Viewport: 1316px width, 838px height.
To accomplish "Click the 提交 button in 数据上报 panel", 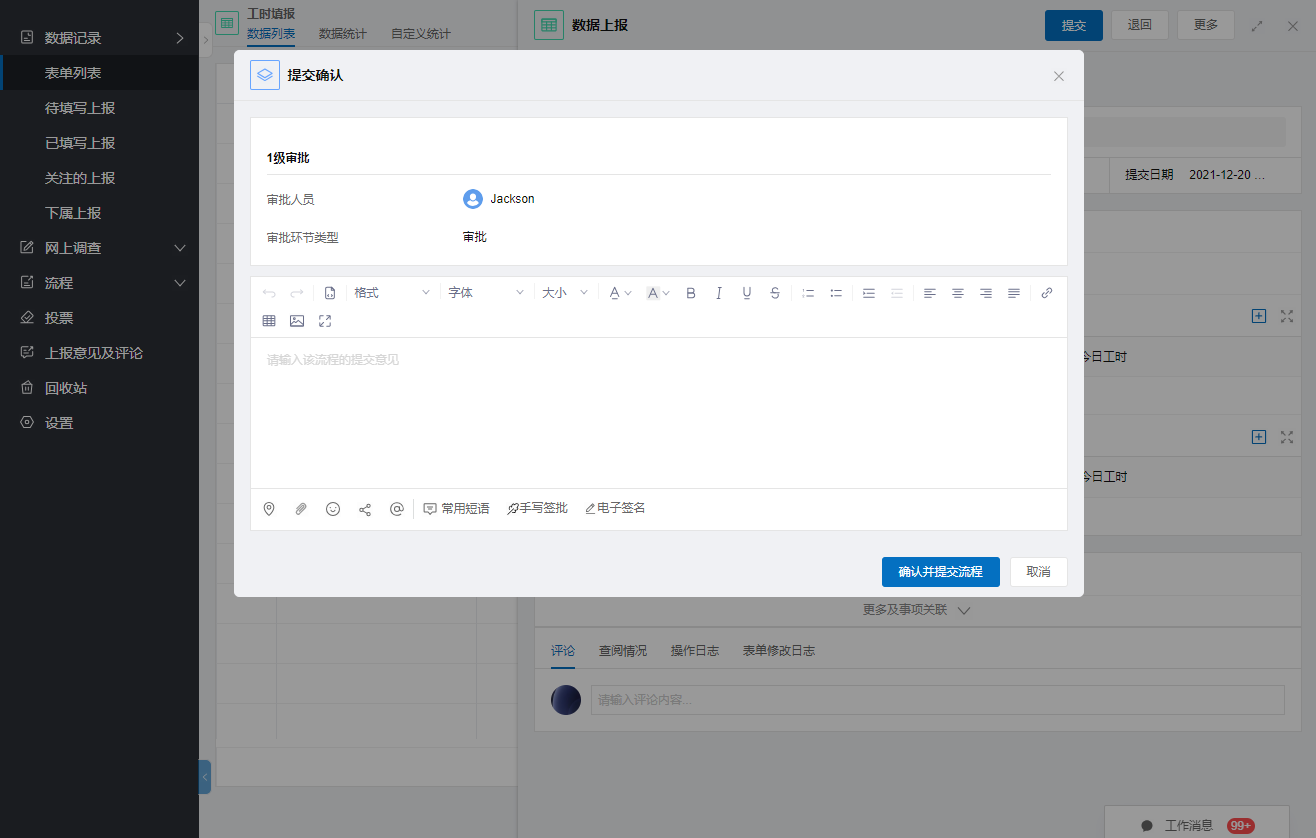I will pos(1074,25).
